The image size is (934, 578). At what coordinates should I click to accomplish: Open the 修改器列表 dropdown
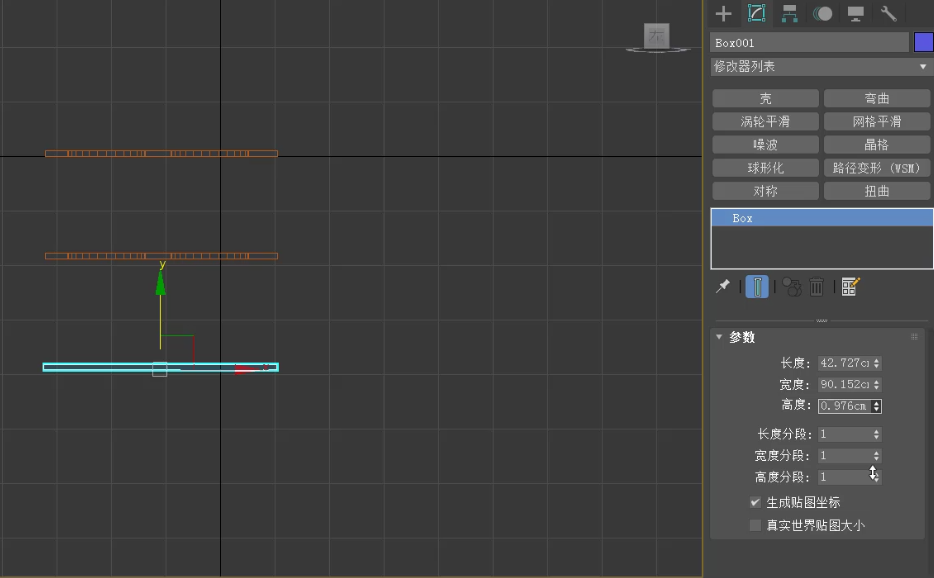click(x=820, y=66)
